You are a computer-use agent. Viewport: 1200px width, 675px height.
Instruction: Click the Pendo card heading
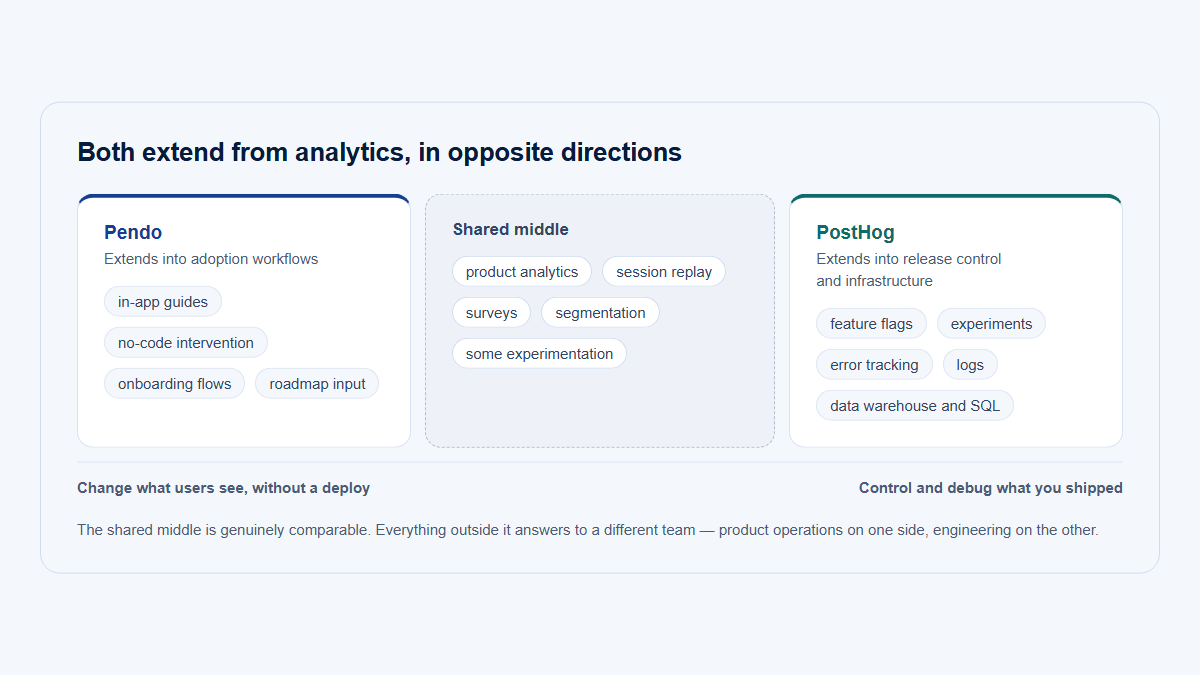click(133, 232)
